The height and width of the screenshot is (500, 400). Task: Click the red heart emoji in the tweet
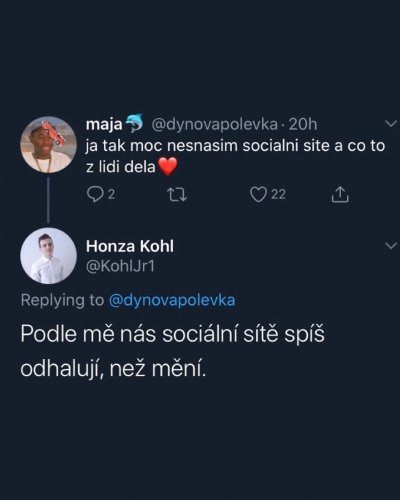click(167, 167)
